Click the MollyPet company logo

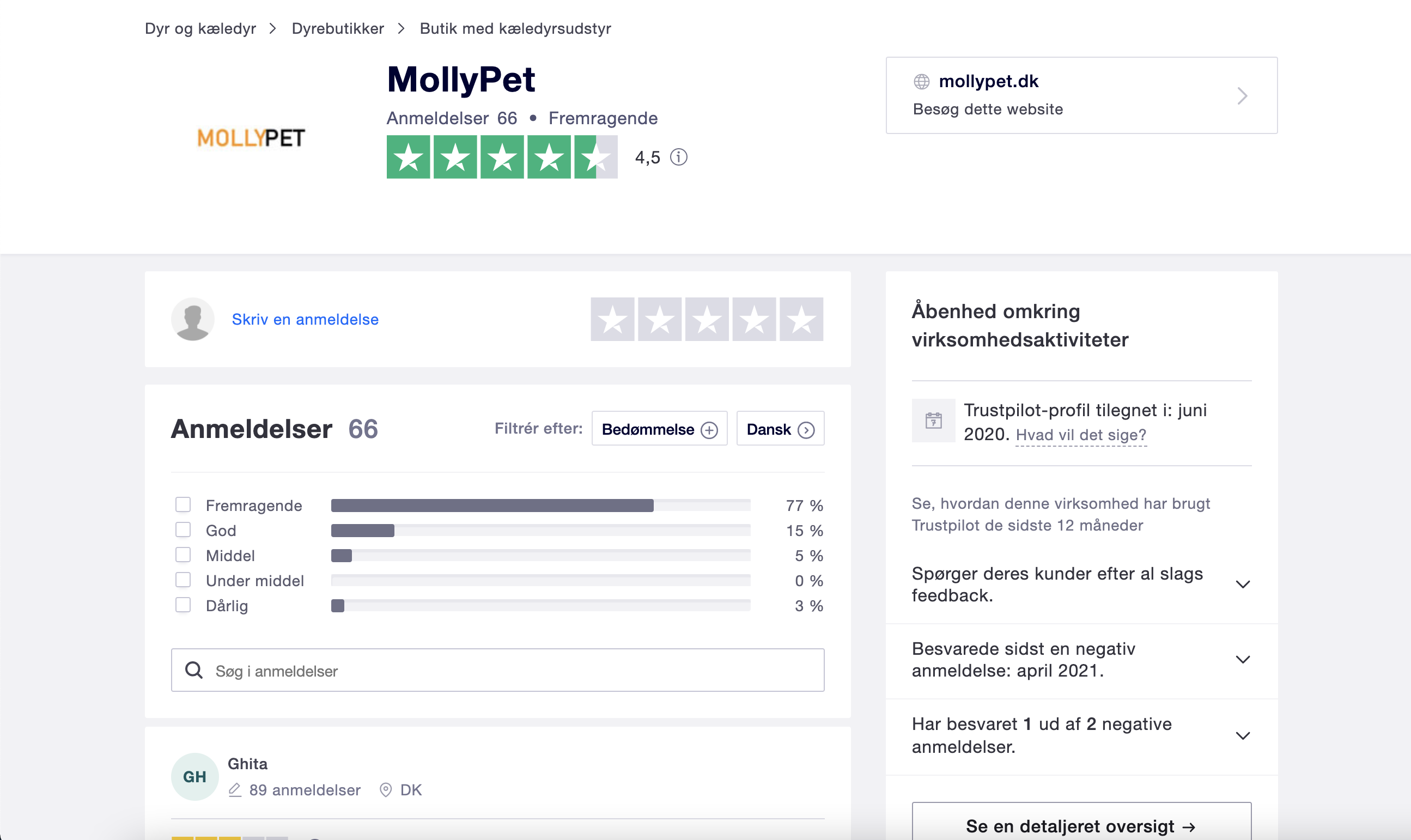[x=251, y=137]
